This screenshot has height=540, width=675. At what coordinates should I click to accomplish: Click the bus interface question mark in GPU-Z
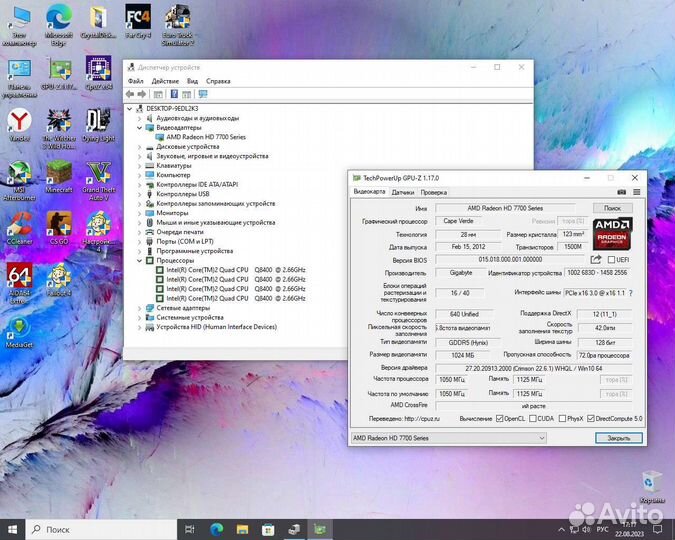click(x=631, y=293)
